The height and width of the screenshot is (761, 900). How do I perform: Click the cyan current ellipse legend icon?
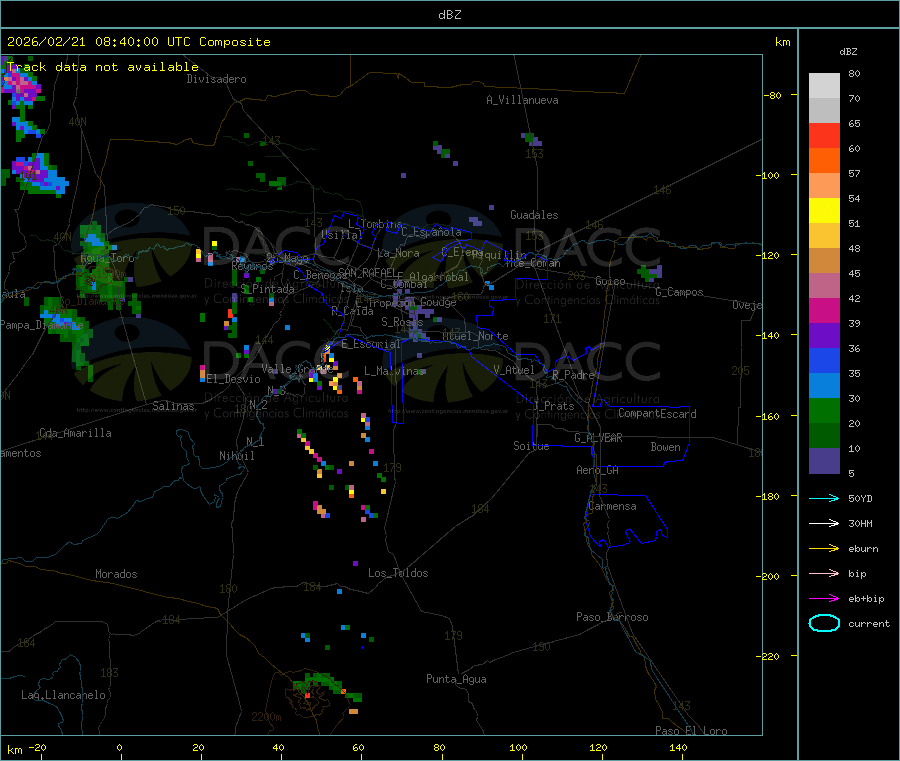tap(824, 623)
